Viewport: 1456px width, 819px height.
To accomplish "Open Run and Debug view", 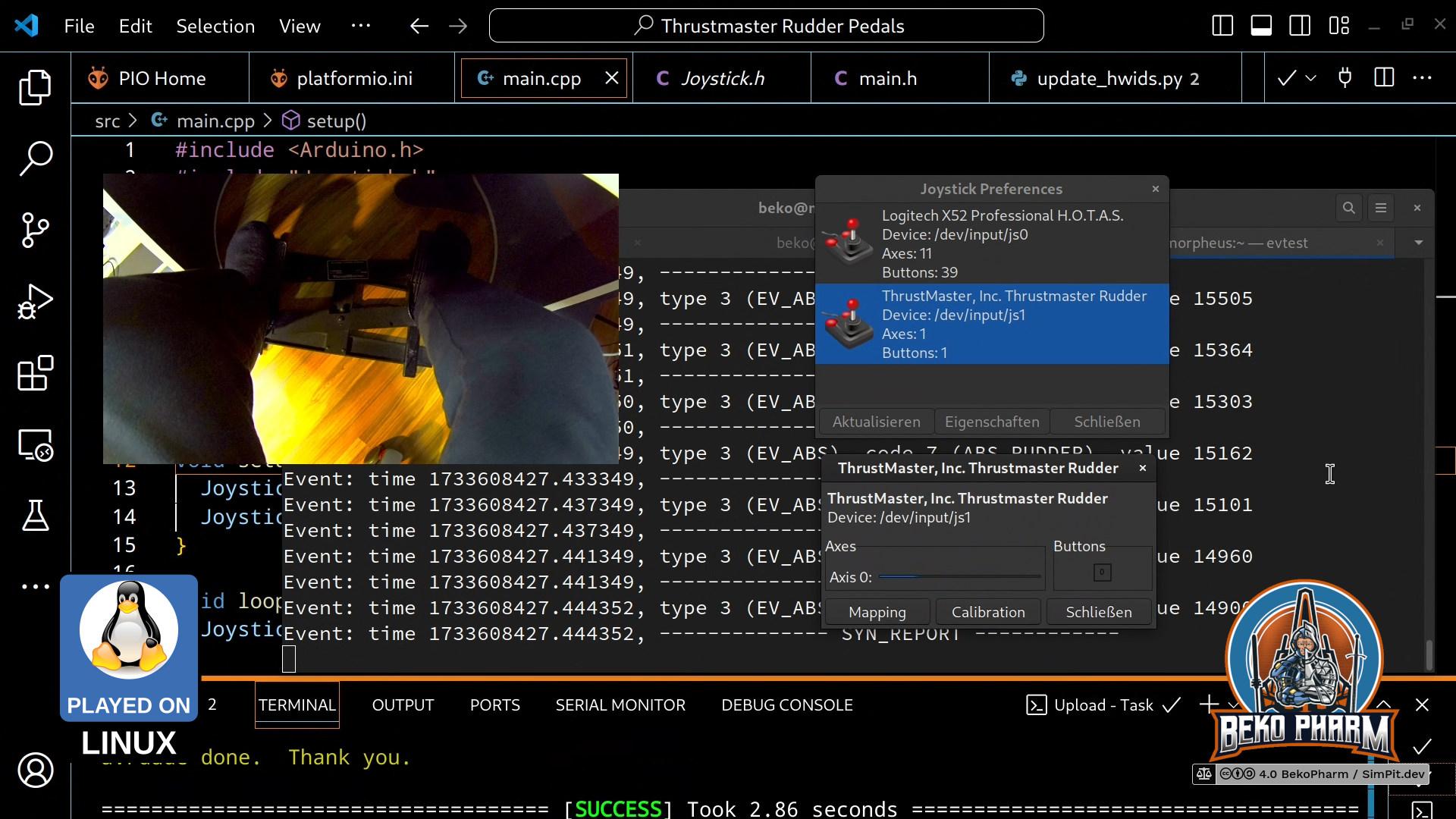I will [35, 301].
